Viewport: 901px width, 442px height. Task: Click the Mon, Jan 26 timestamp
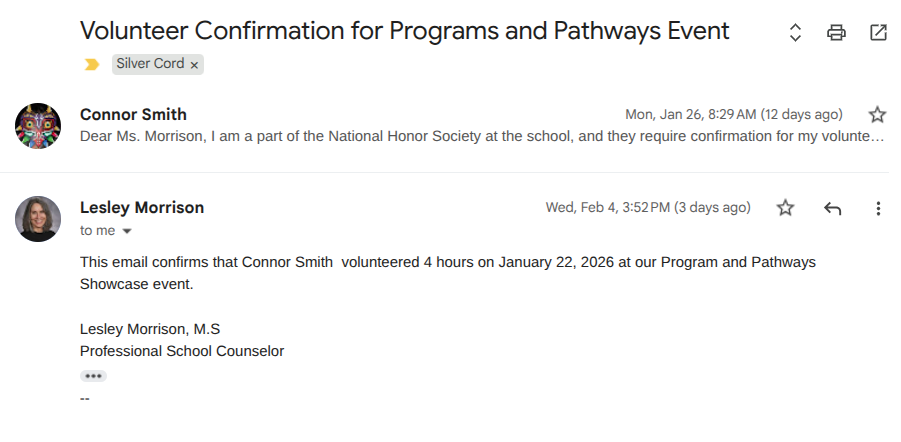(x=733, y=114)
